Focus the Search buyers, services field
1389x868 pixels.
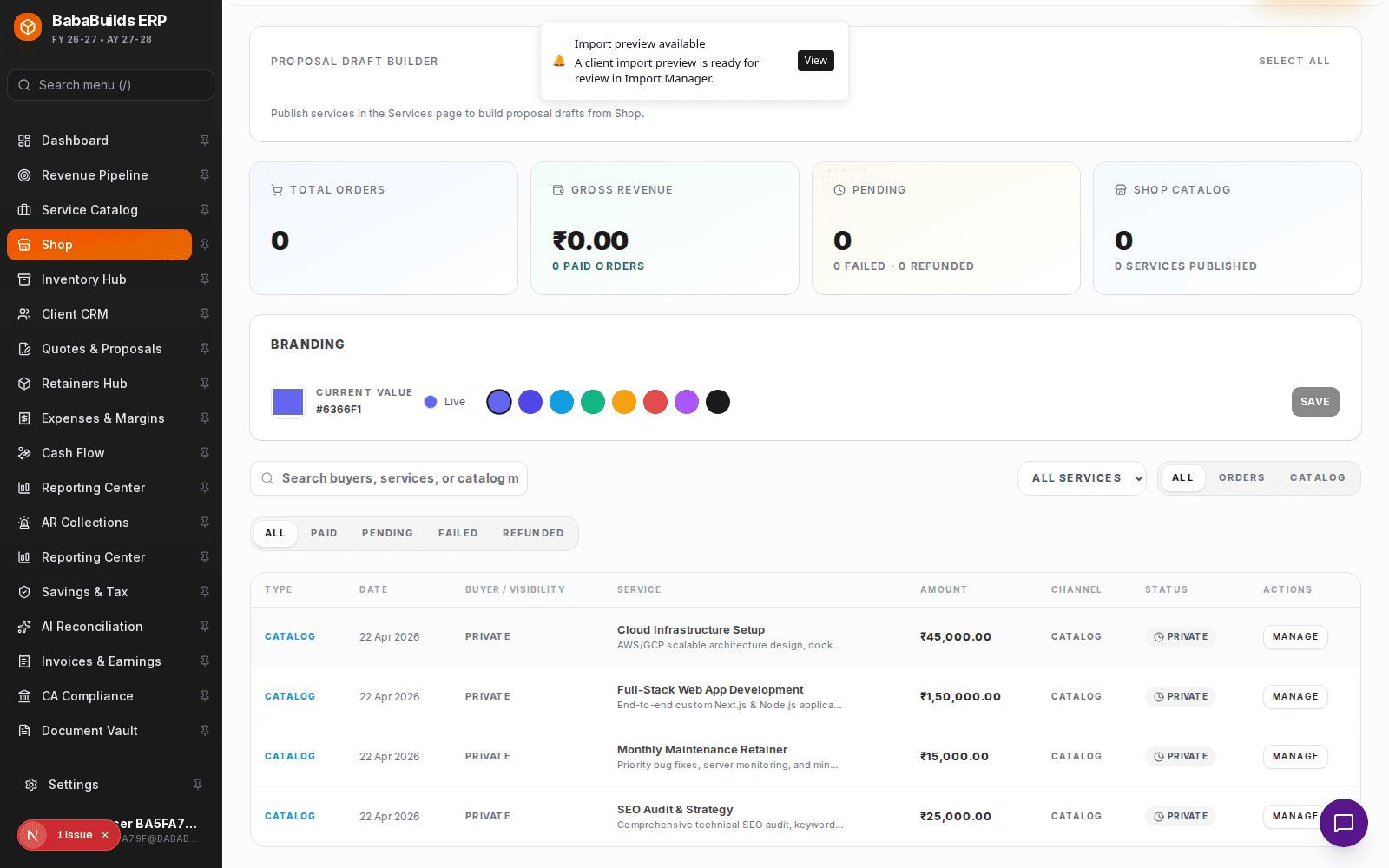pos(389,478)
